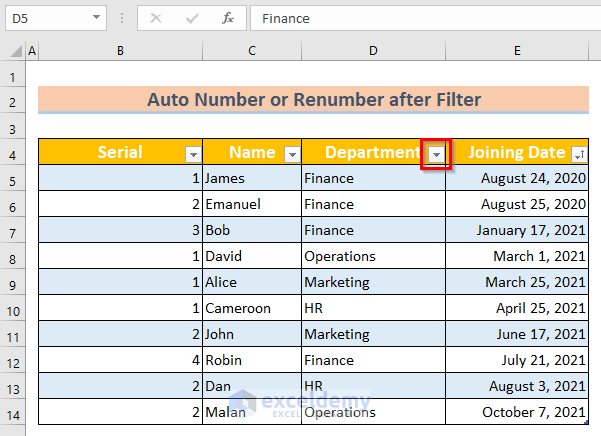Open the Serial column filter dropdown
This screenshot has height=436, width=601.
click(x=193, y=154)
